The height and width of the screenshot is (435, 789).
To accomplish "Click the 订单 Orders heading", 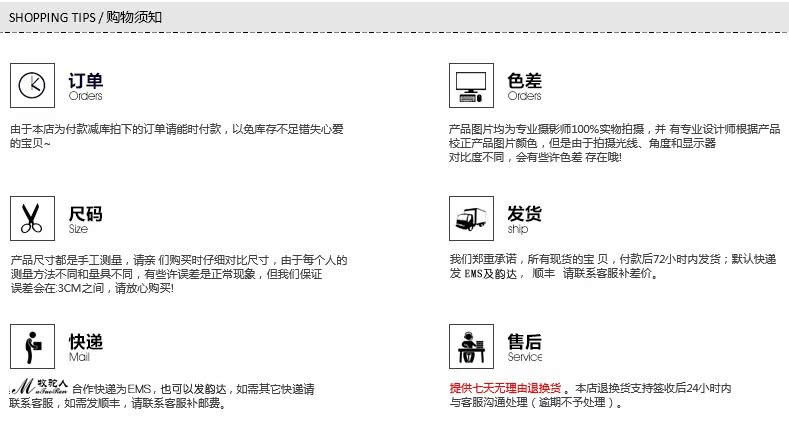I will click(86, 87).
